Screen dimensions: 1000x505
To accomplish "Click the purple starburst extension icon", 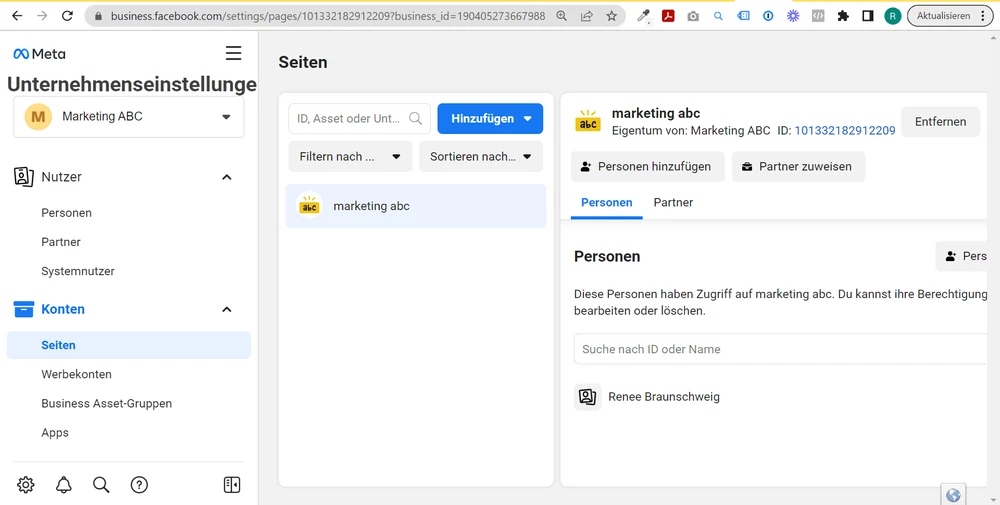I will point(793,16).
